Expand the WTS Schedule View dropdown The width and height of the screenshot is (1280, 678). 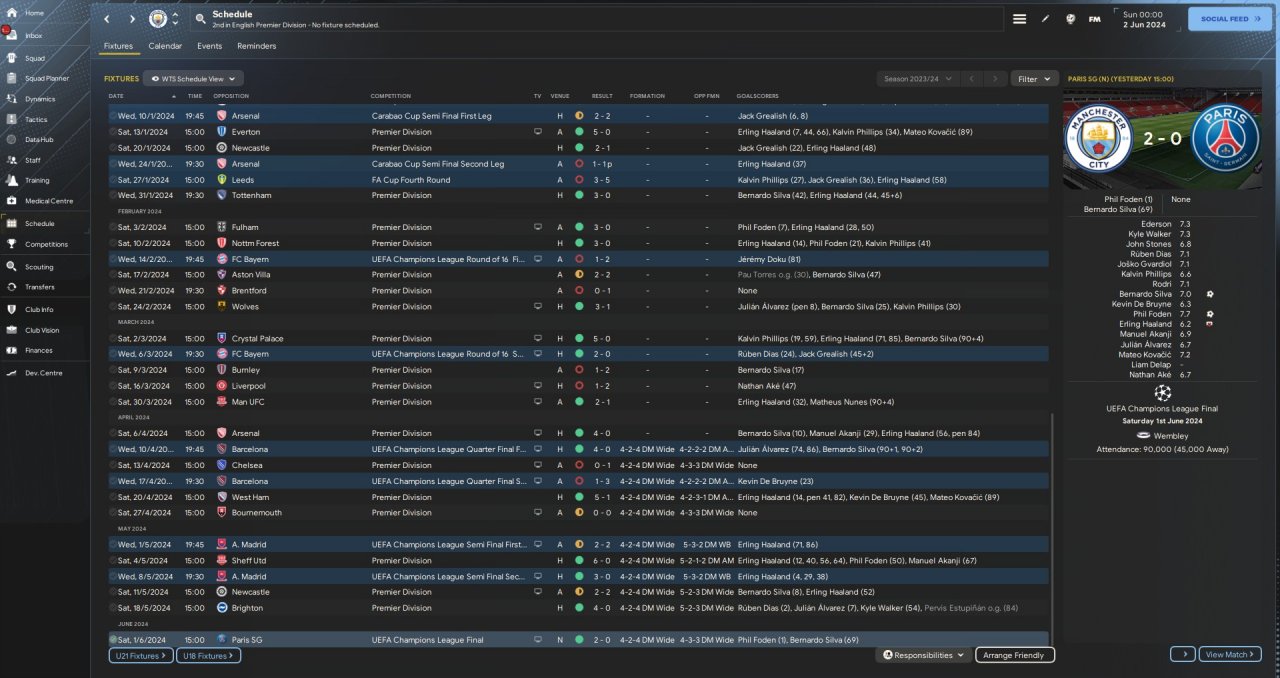point(193,78)
